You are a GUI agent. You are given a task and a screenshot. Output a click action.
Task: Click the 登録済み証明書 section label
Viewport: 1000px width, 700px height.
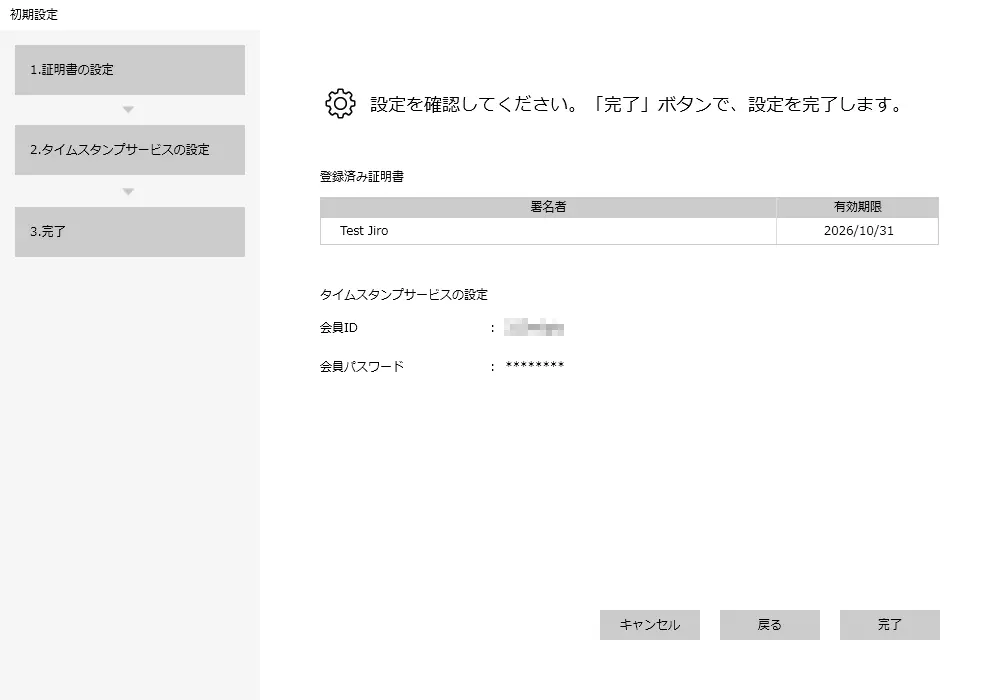[x=361, y=176]
